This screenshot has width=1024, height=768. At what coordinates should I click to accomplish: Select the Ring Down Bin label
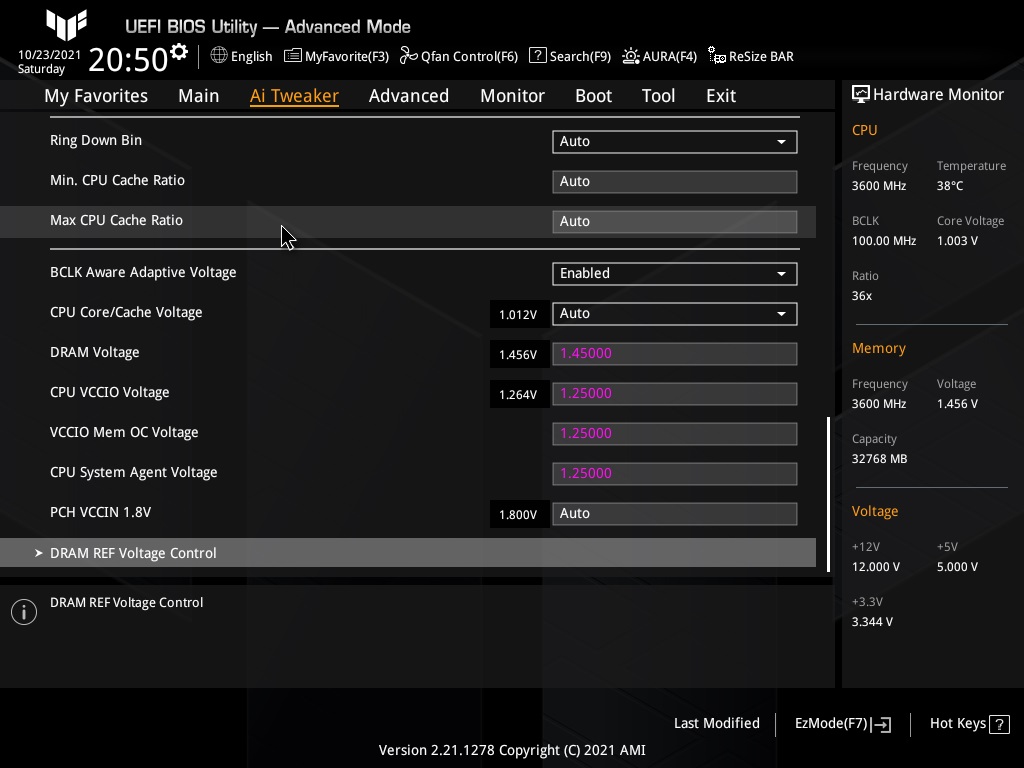click(x=96, y=140)
